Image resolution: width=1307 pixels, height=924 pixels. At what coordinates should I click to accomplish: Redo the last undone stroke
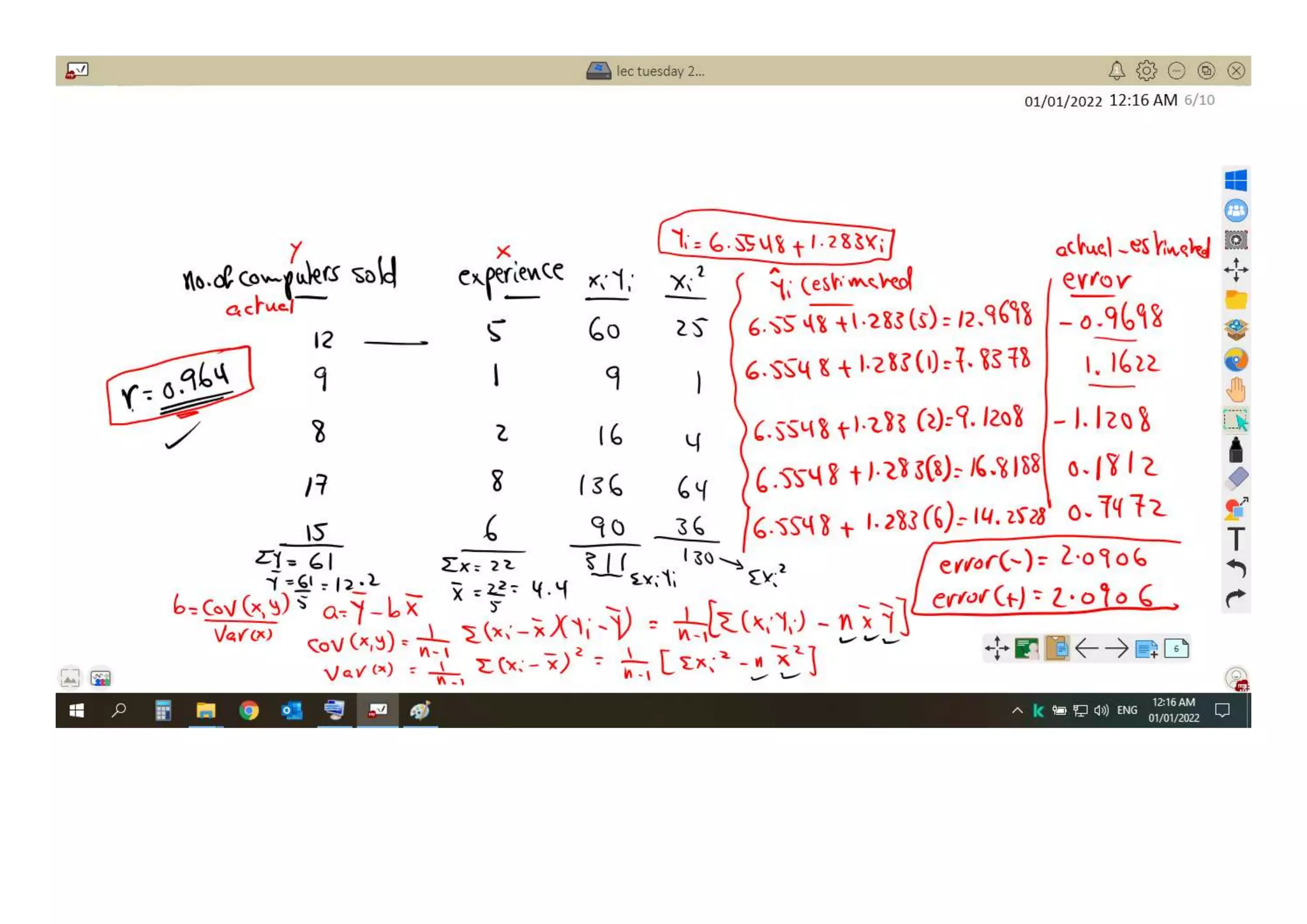coord(1236,599)
